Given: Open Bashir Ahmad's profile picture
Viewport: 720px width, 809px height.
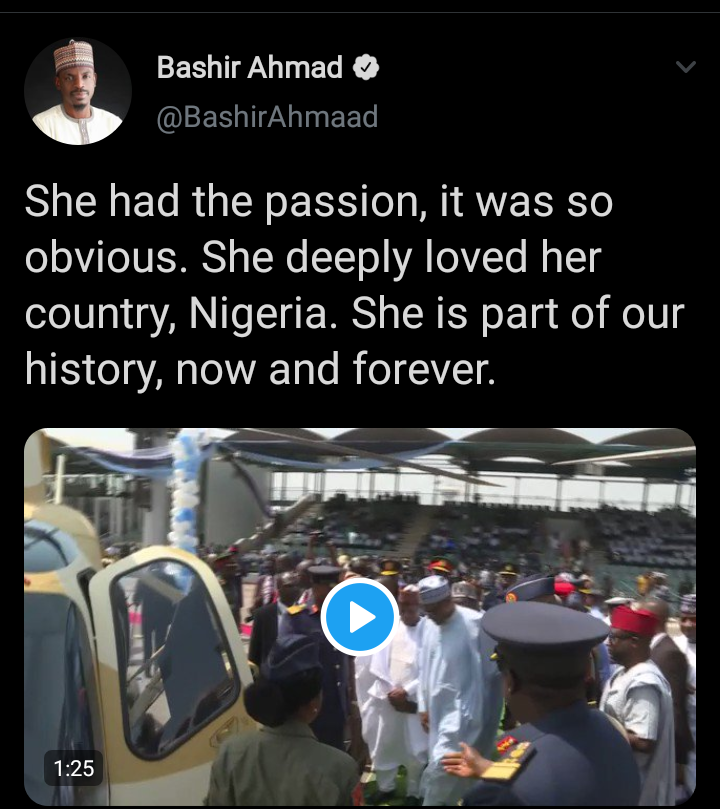Looking at the screenshot, I should pyautogui.click(x=78, y=92).
